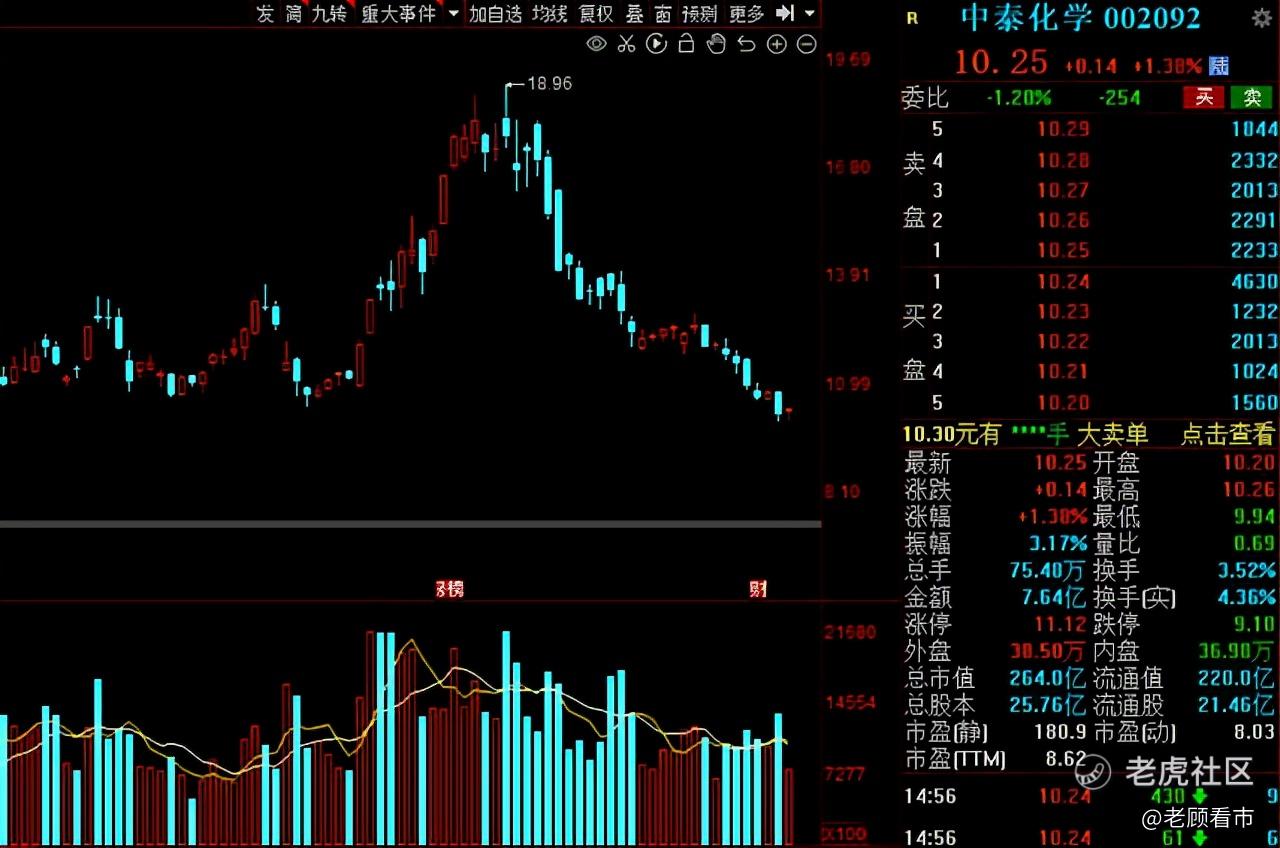
Task: Collapse side panel with arrow-to-bar icon
Action: tap(786, 13)
